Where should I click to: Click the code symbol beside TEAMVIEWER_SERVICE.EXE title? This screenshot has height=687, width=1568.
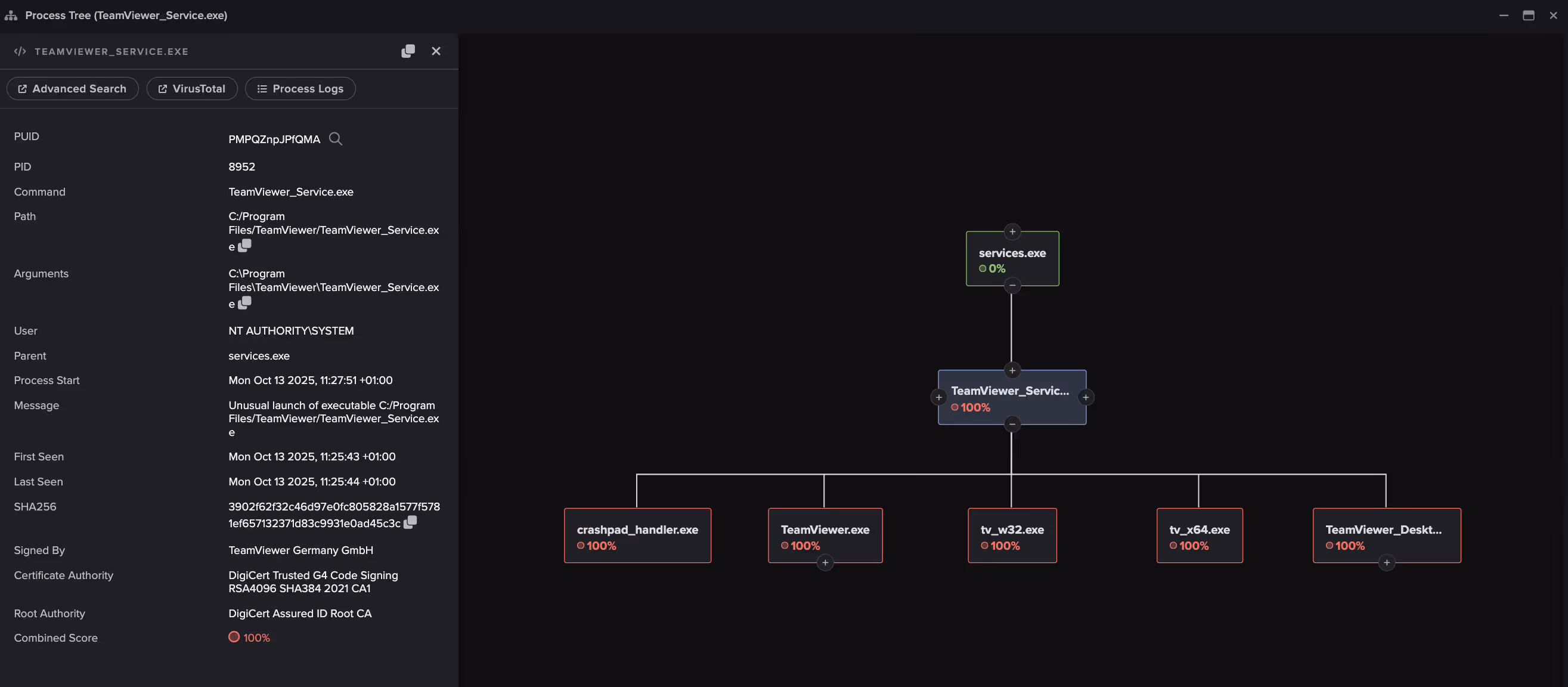point(20,51)
